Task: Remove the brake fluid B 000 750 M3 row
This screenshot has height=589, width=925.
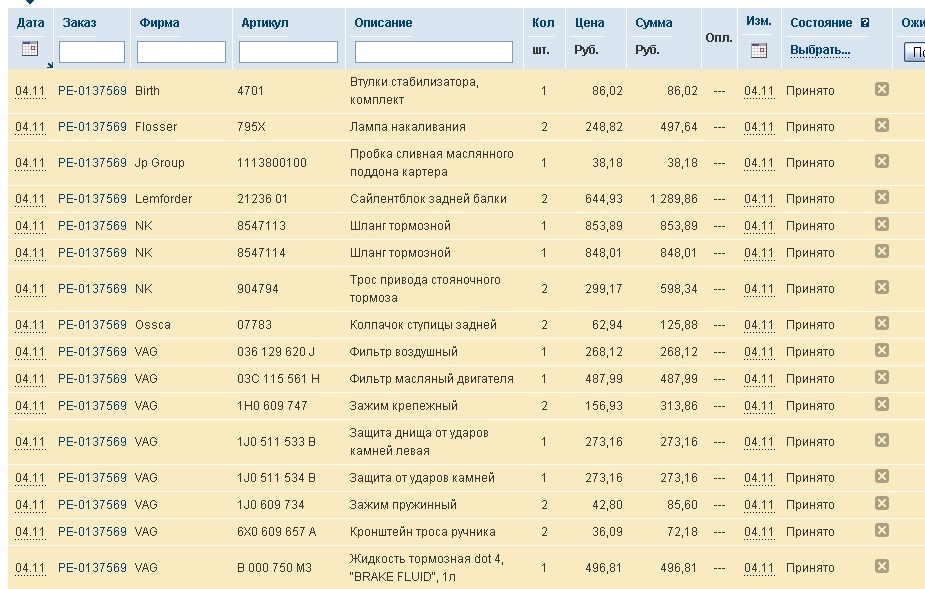Action: pos(882,566)
